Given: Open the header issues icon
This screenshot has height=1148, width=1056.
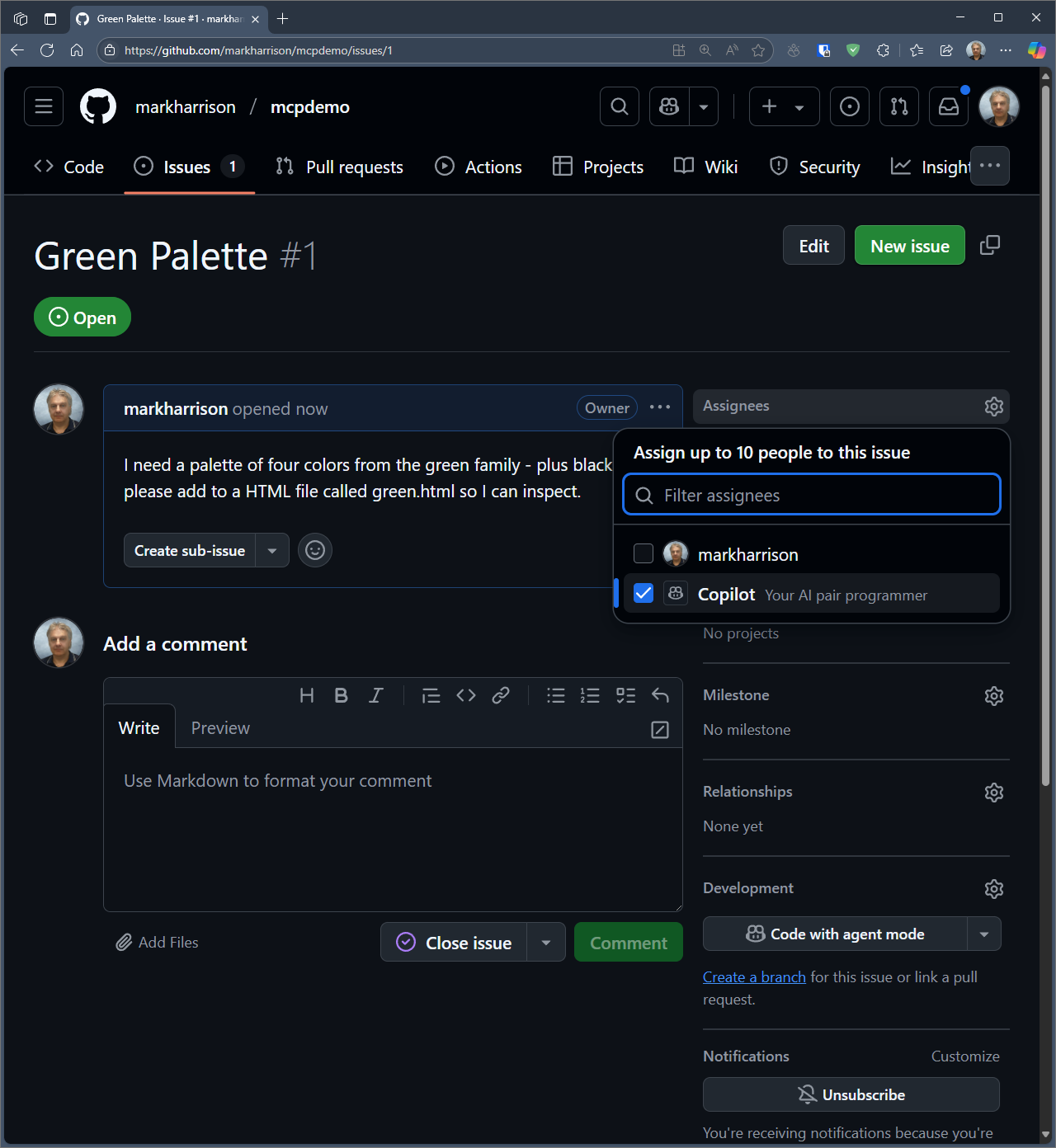Looking at the screenshot, I should click(850, 106).
